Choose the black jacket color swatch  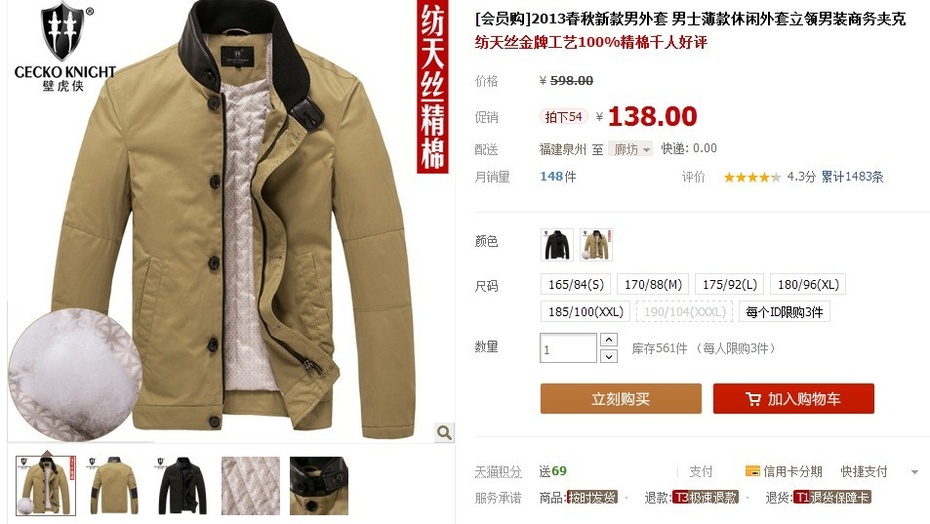coord(557,244)
